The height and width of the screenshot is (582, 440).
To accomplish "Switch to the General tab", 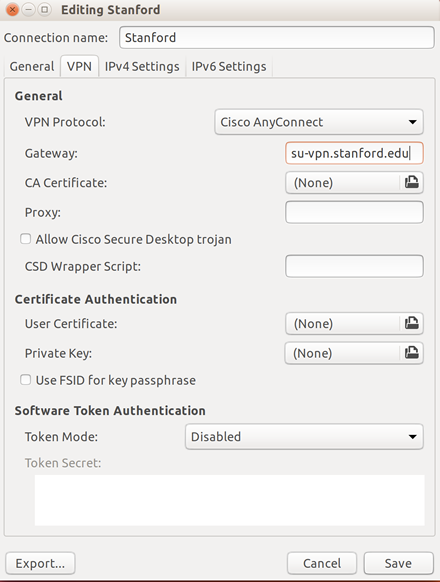I will (x=32, y=66).
